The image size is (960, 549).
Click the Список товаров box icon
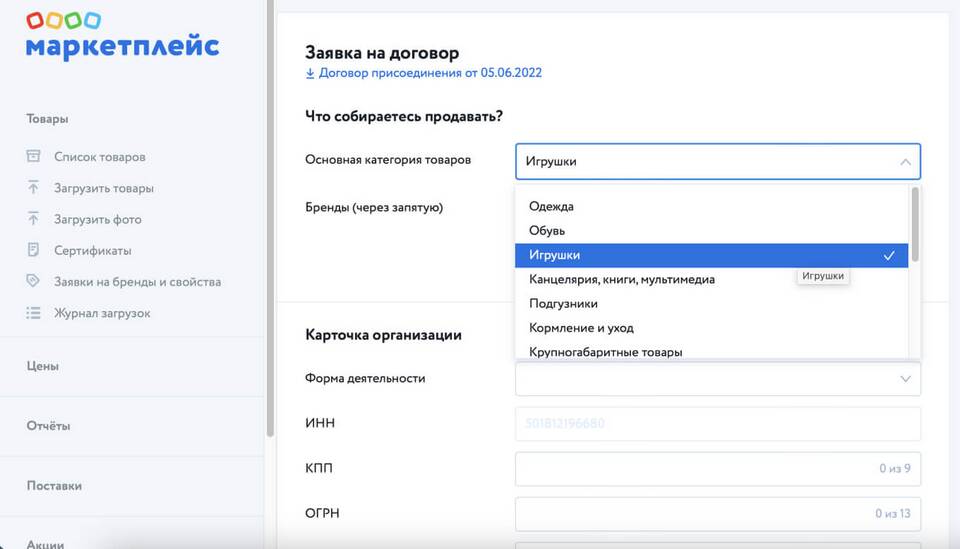tap(33, 157)
